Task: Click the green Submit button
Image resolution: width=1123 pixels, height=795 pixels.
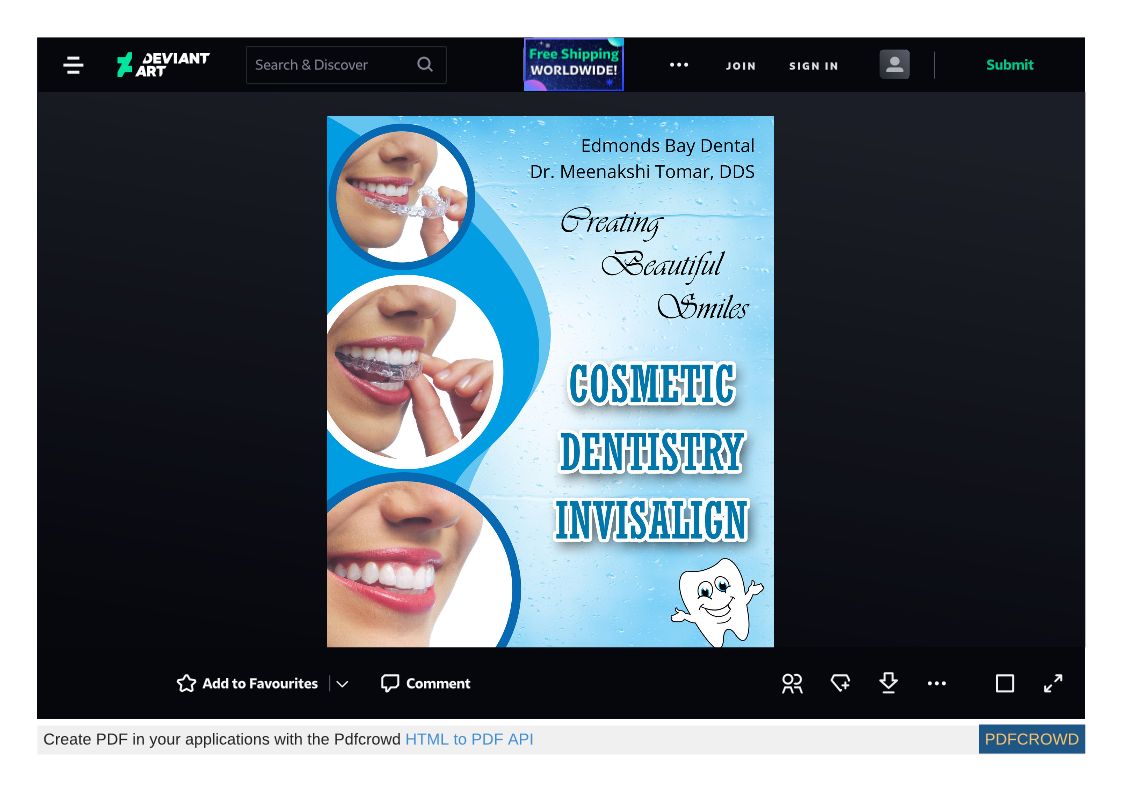Action: click(1010, 65)
